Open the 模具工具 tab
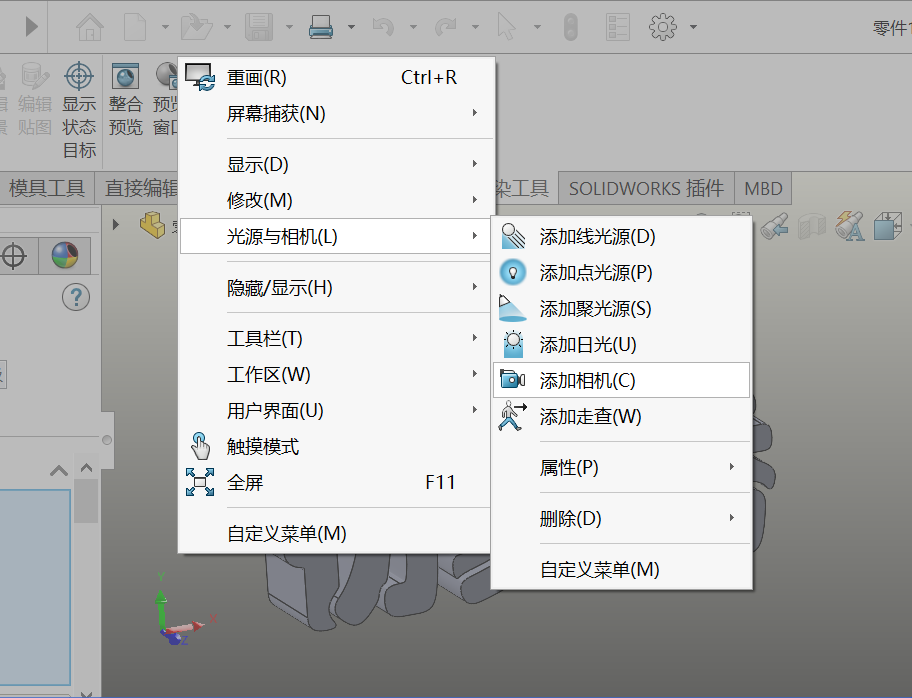The height and width of the screenshot is (698, 912). (x=47, y=188)
